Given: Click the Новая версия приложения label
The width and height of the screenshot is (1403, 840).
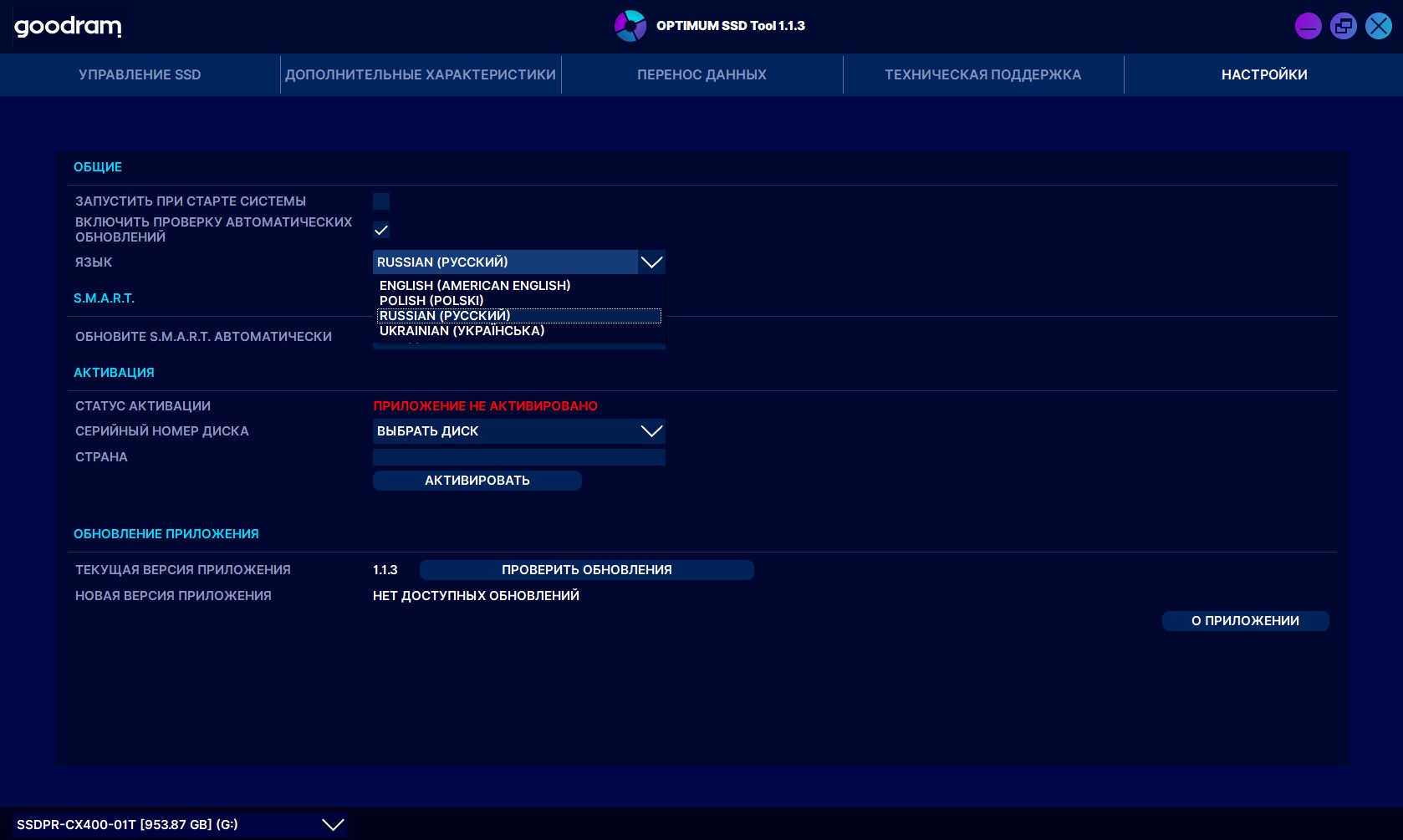Looking at the screenshot, I should [173, 596].
